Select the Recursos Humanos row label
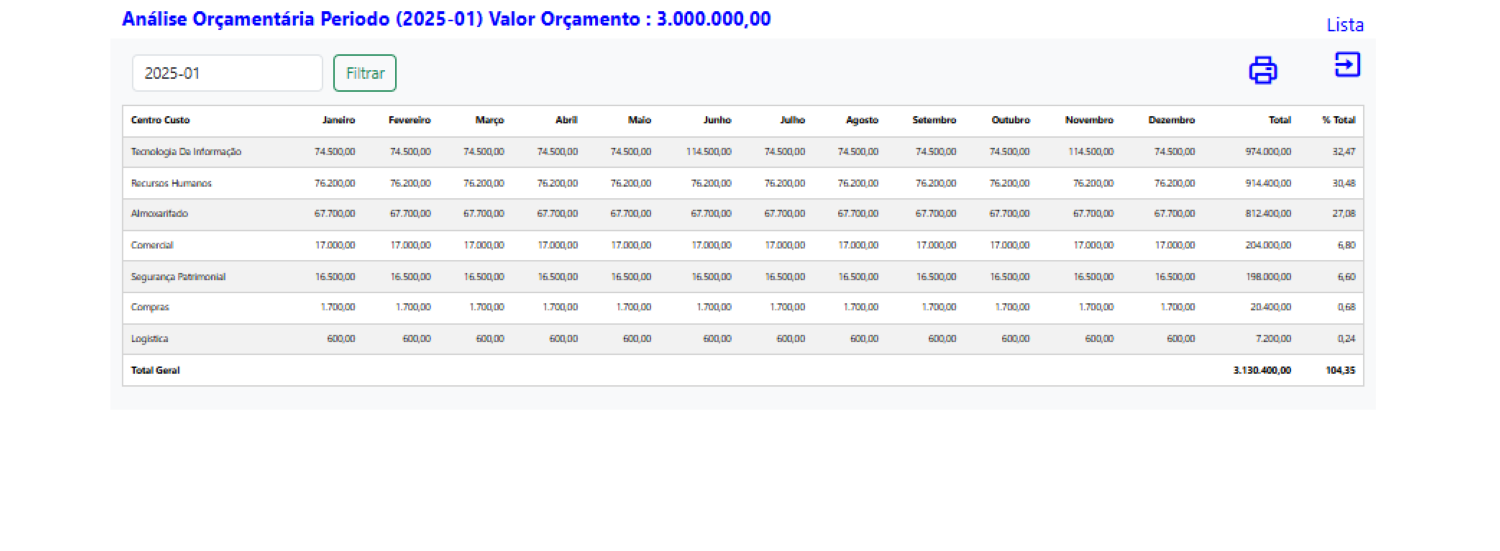Screen dimensions: 1500x551 pyautogui.click(x=171, y=184)
